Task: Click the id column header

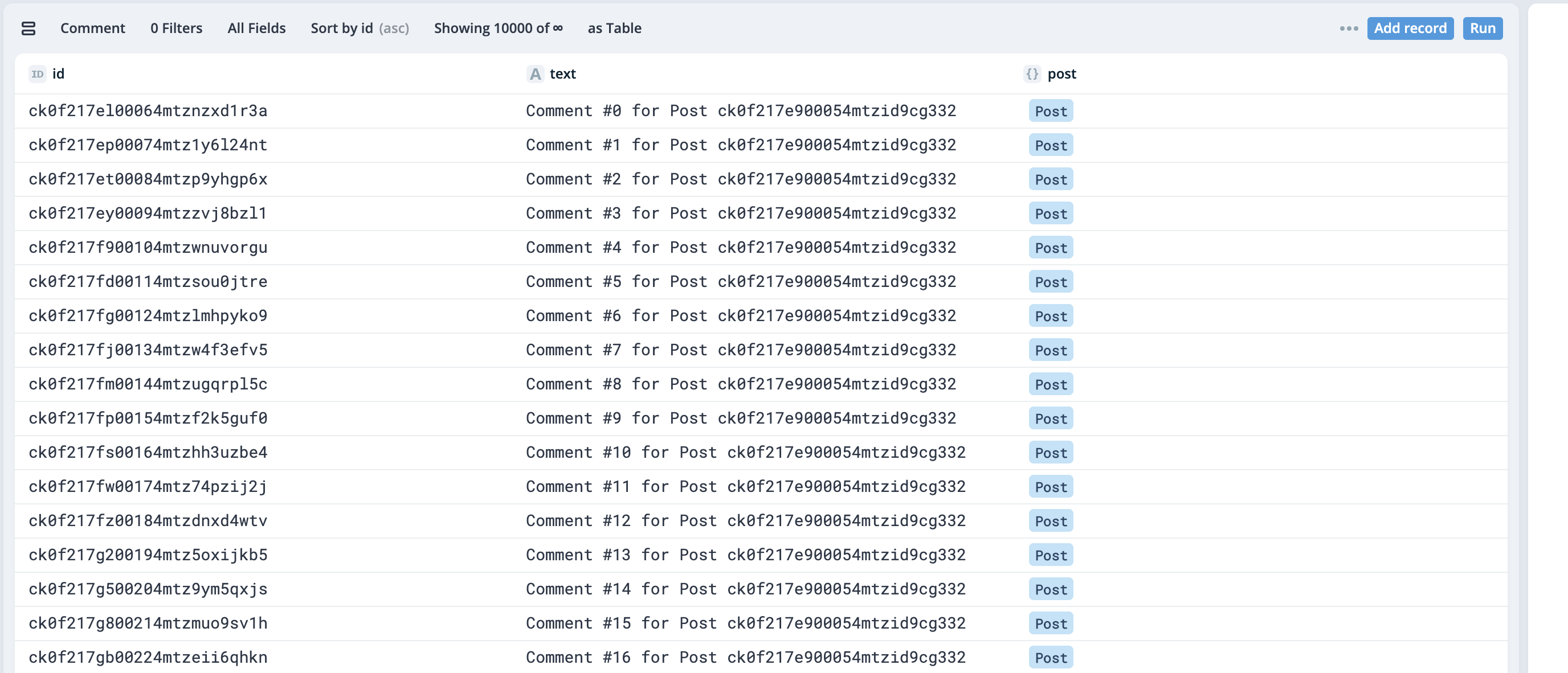Action: (x=59, y=73)
